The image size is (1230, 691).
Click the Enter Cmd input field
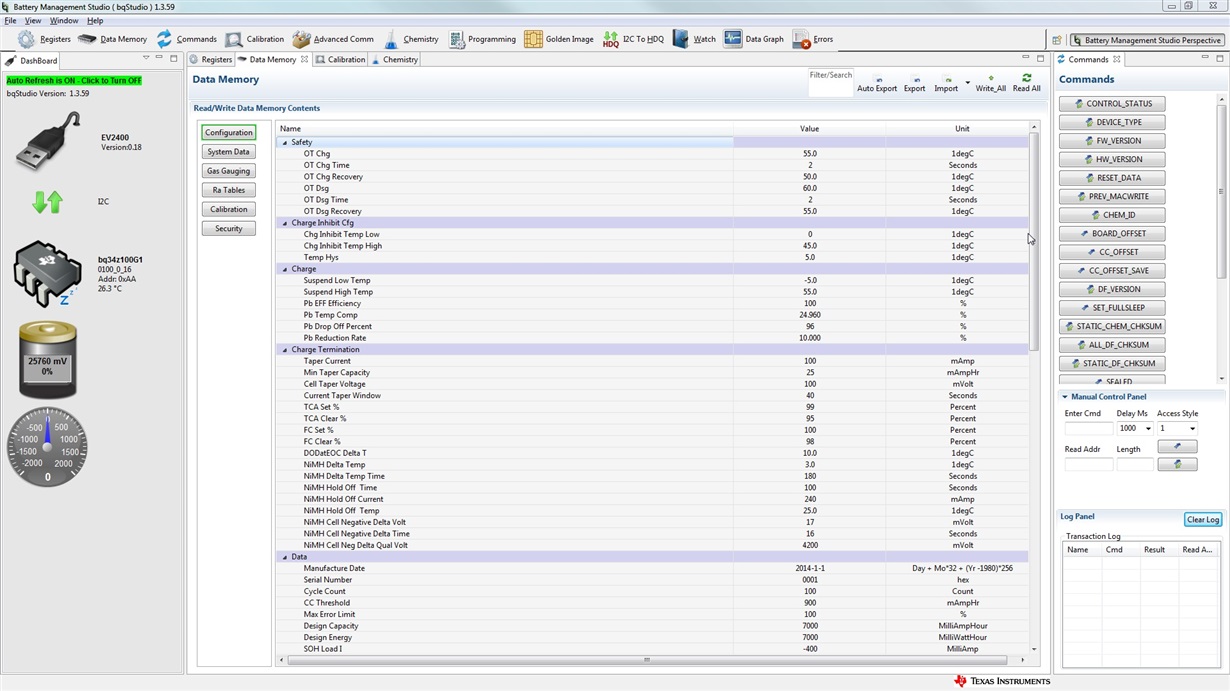coord(1089,429)
